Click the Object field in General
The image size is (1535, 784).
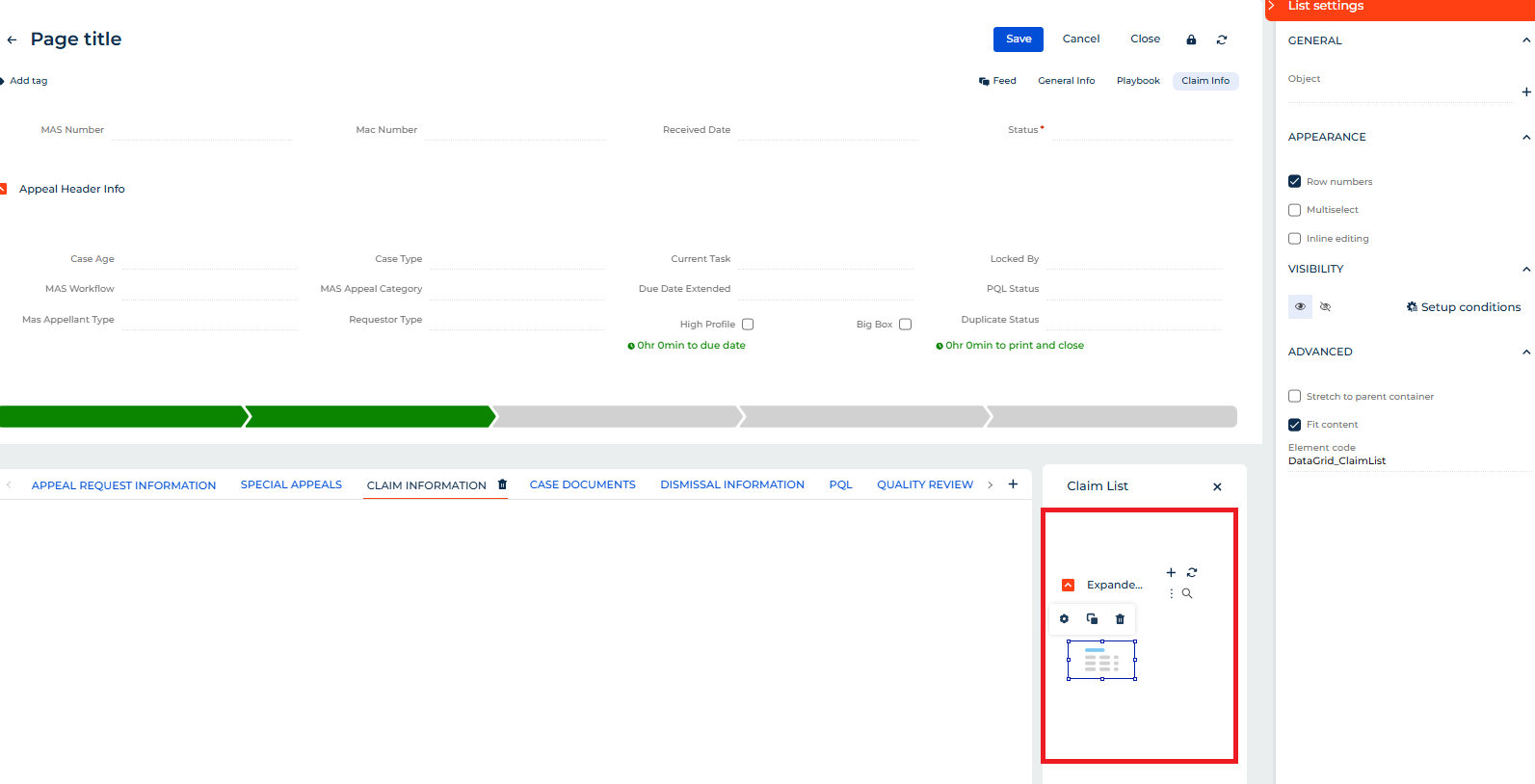tap(1402, 91)
